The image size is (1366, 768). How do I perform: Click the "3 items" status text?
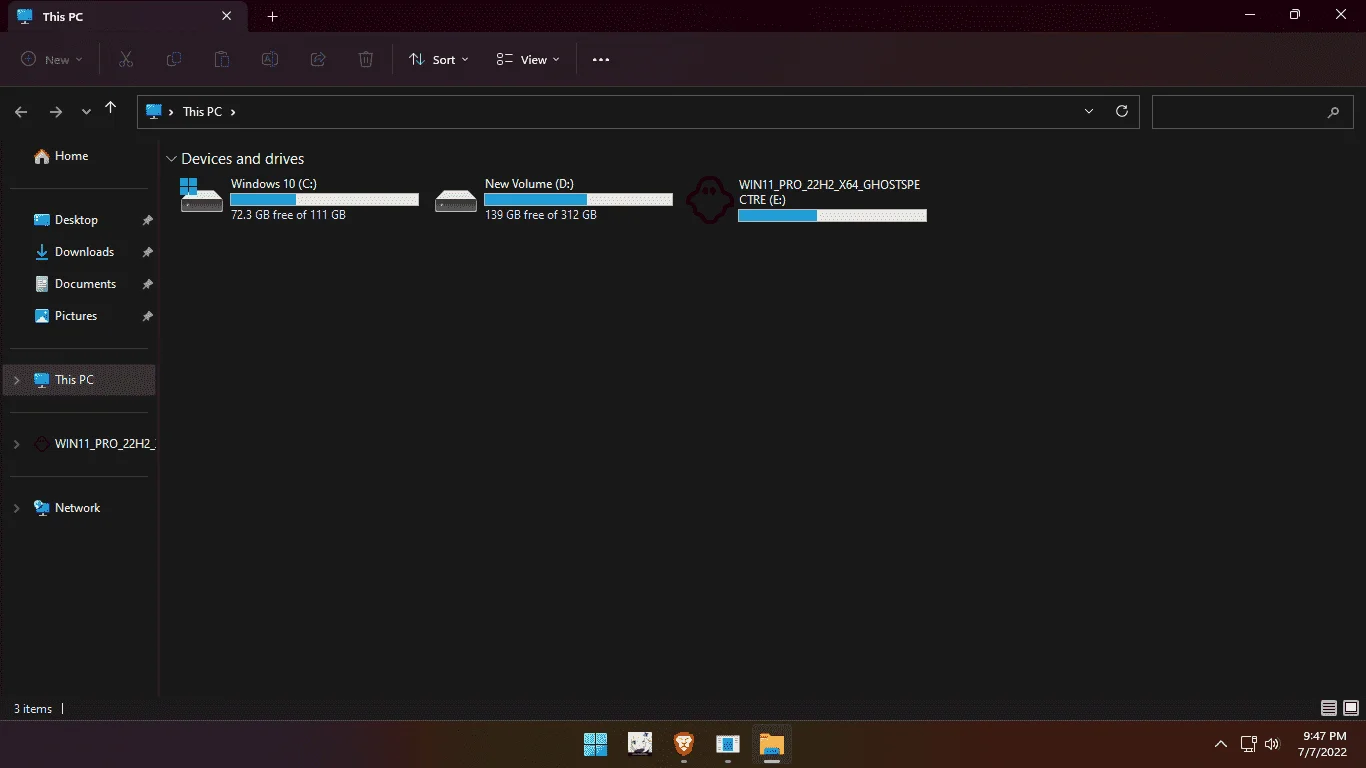(33, 709)
